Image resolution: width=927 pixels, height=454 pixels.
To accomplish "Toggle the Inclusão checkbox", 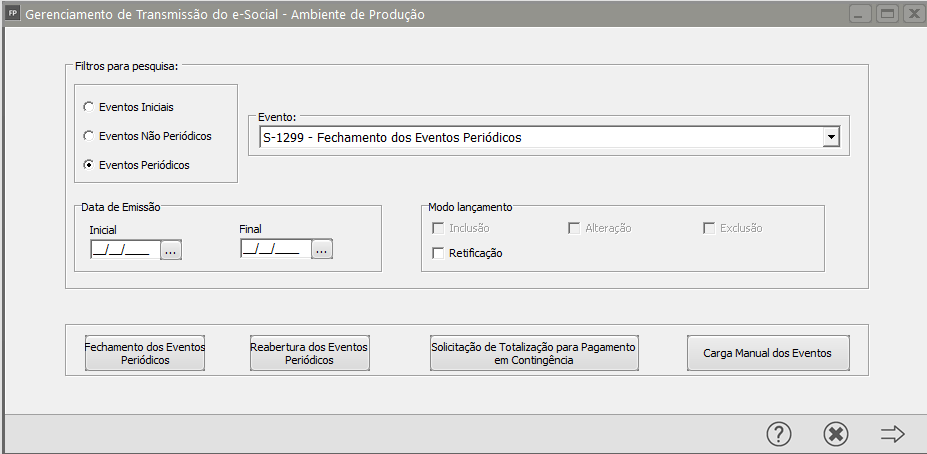I will point(438,228).
